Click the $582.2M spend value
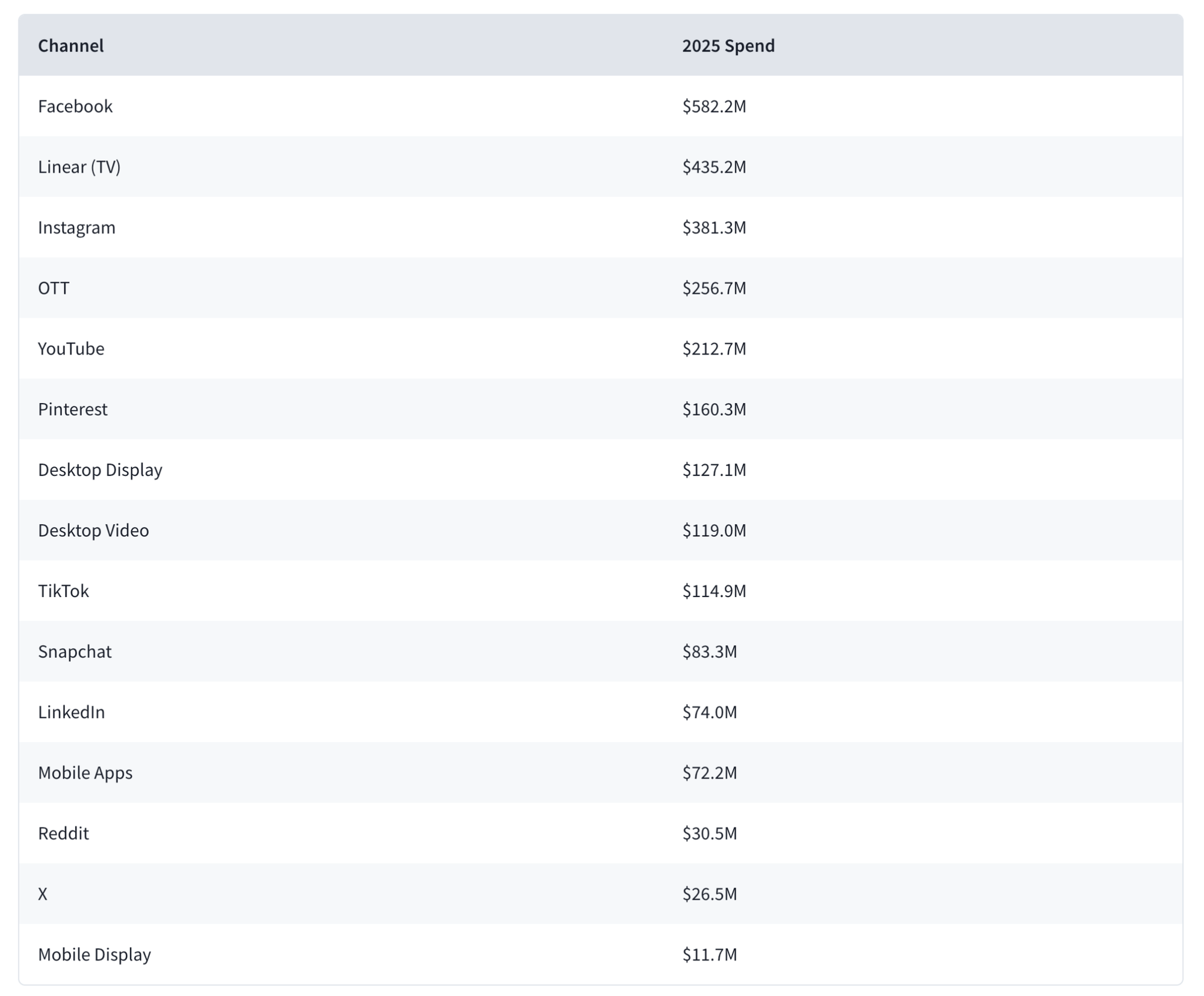1204x996 pixels. [714, 107]
